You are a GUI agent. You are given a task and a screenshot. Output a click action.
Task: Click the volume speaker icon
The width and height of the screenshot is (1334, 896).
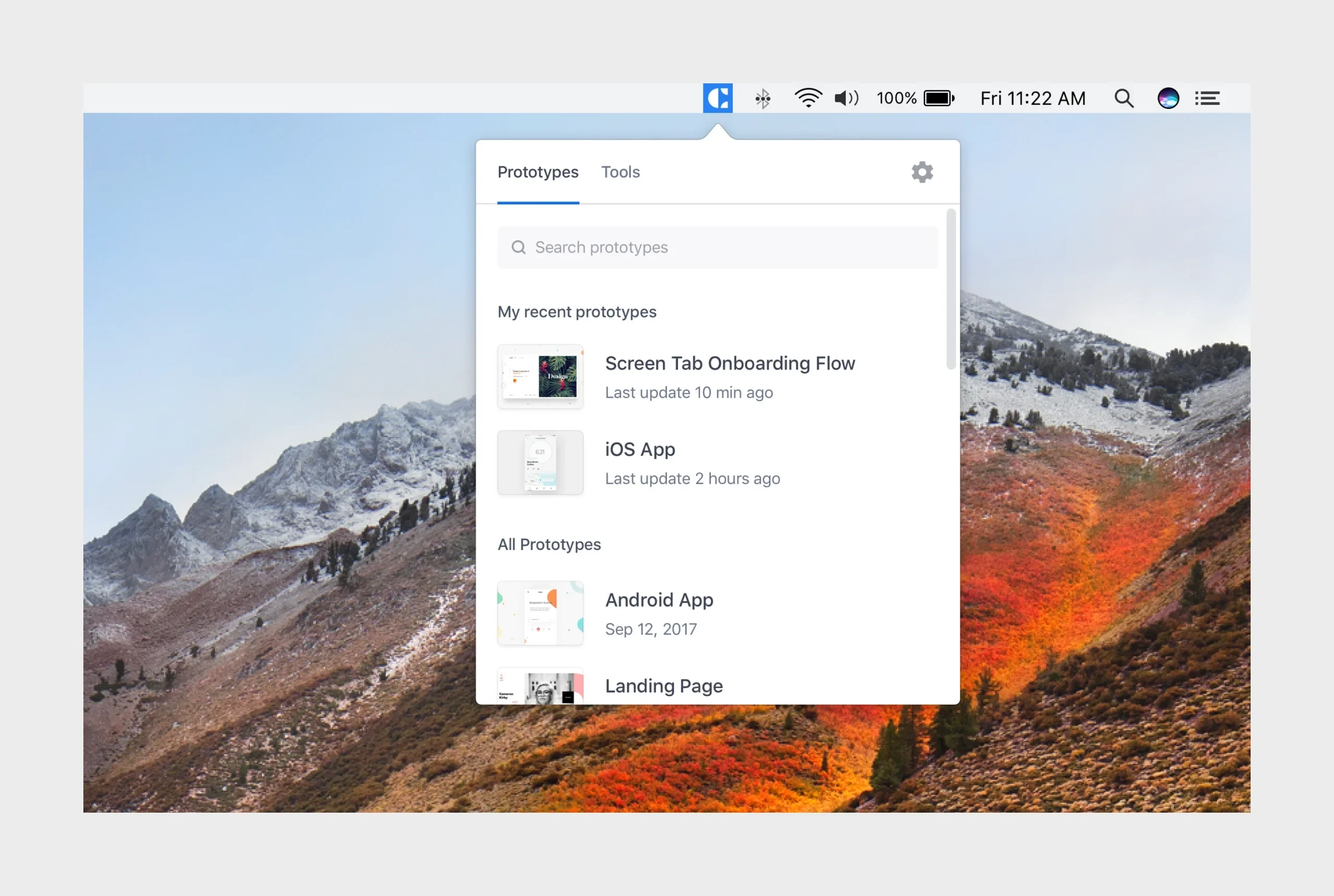click(846, 98)
